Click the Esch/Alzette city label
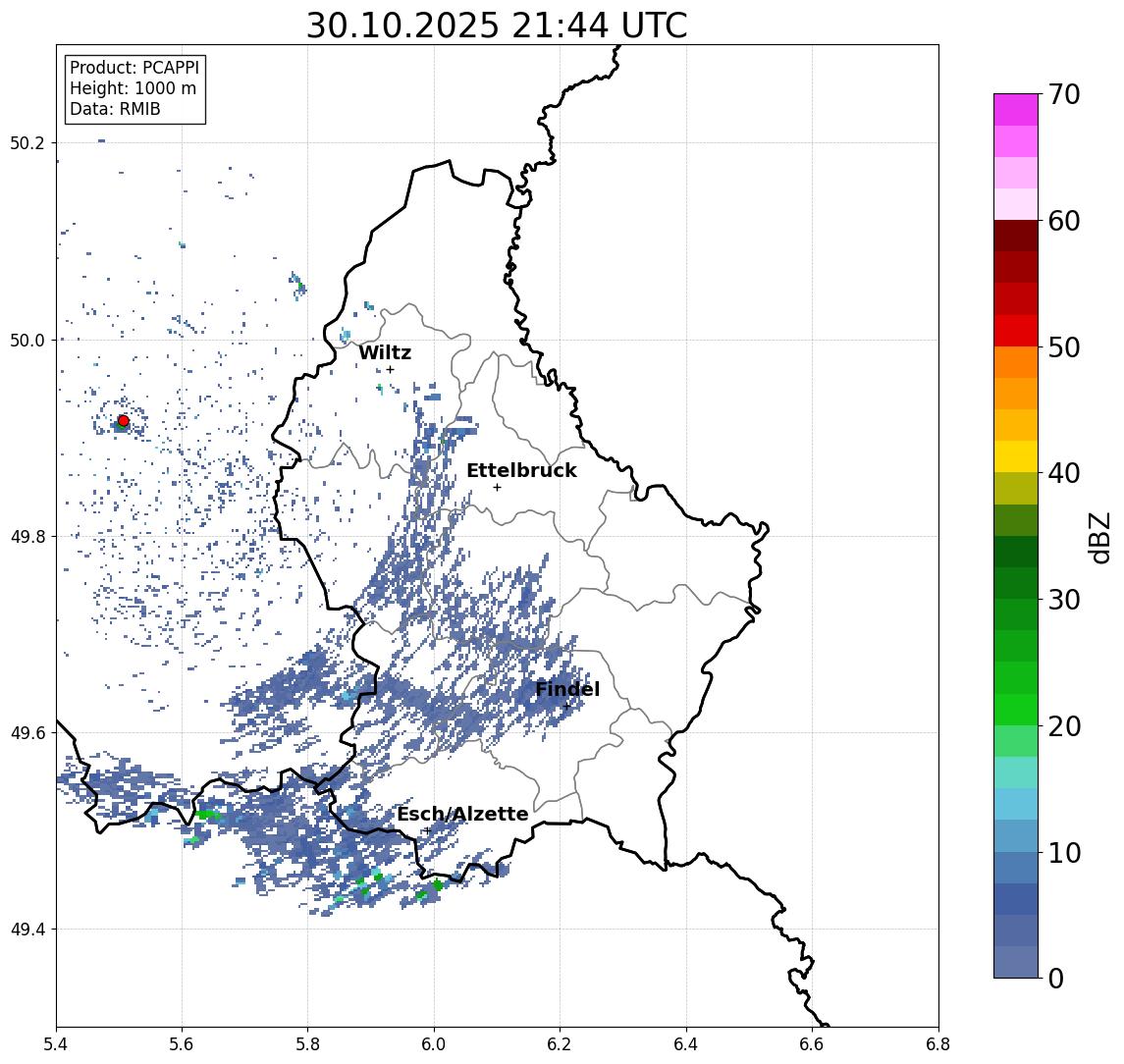This screenshot has height=1064, width=1124. pyautogui.click(x=462, y=815)
